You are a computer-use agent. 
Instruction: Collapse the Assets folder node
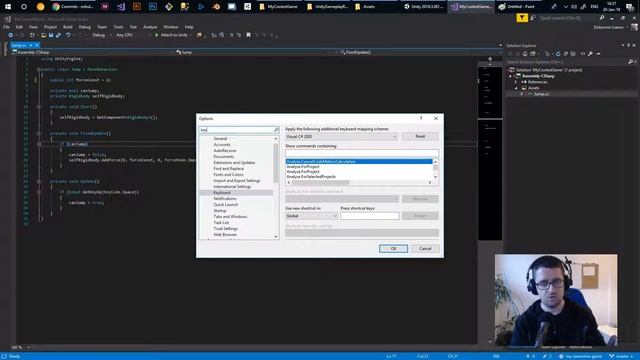click(516, 88)
